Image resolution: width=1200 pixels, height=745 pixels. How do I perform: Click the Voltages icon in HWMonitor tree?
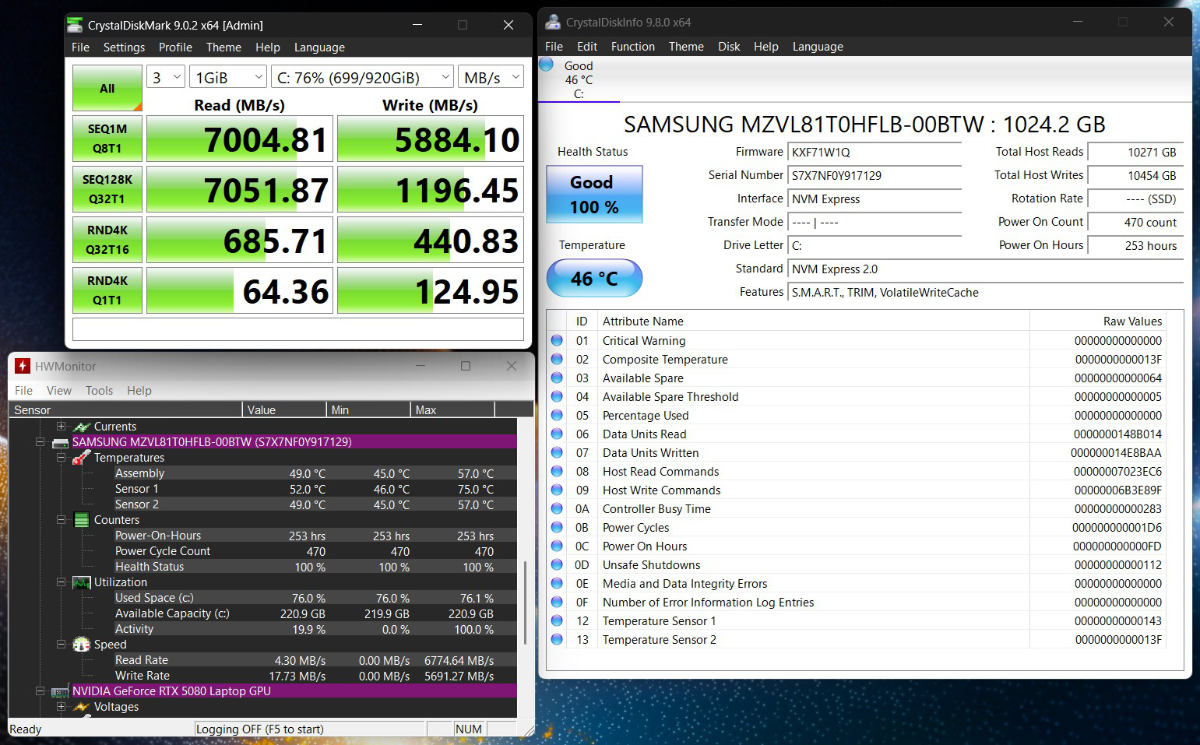(x=81, y=707)
